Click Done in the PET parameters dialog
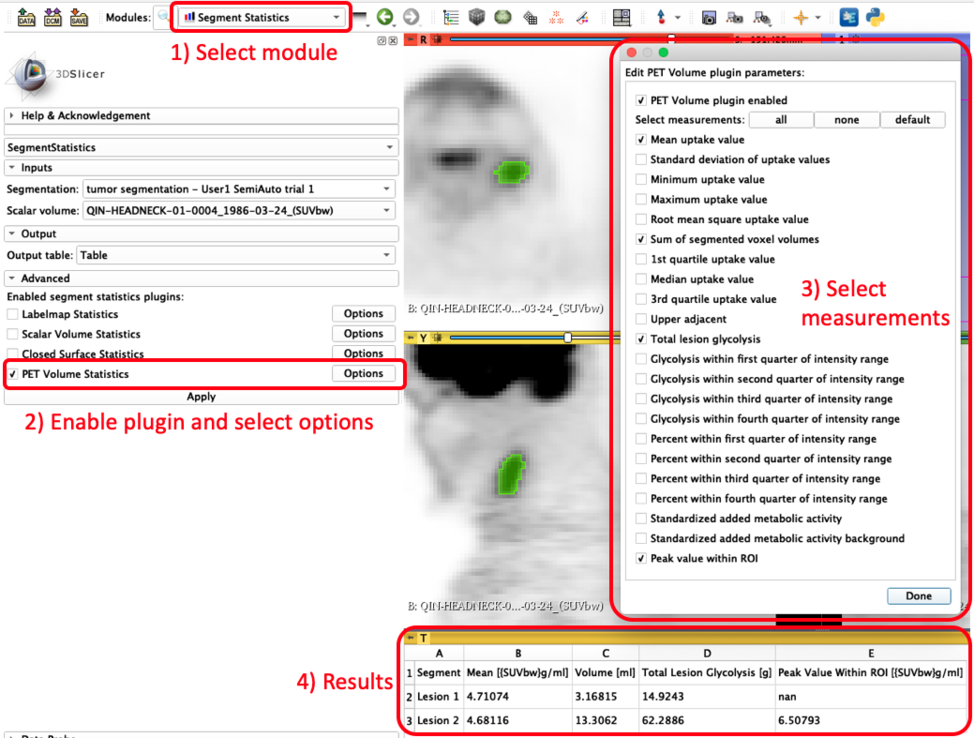 (x=918, y=595)
